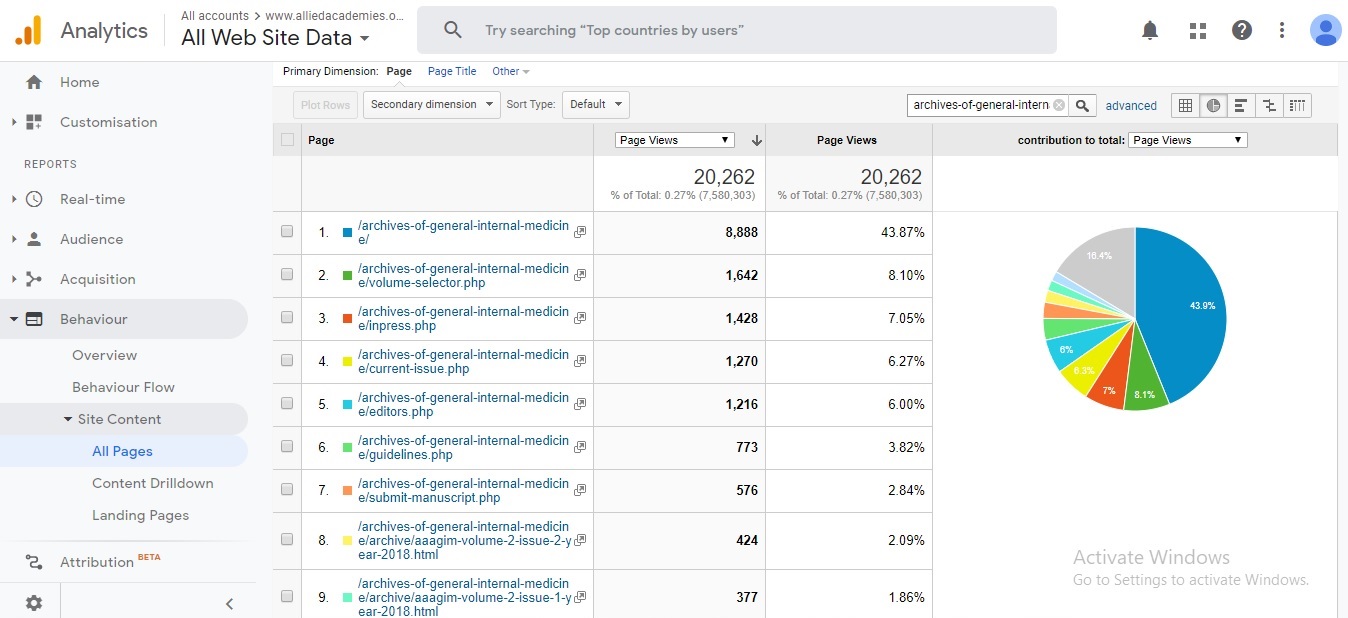The height and width of the screenshot is (618, 1348).
Task: Select the pie chart percentage view icon
Action: (x=1213, y=105)
